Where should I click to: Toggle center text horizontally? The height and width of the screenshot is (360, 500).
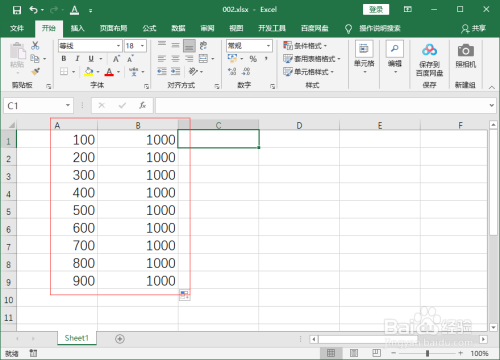click(175, 59)
